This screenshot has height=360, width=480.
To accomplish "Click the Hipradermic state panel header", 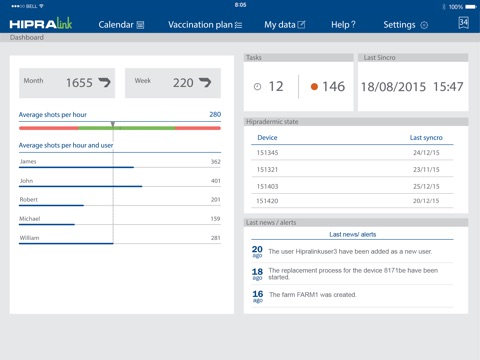I will pos(356,122).
